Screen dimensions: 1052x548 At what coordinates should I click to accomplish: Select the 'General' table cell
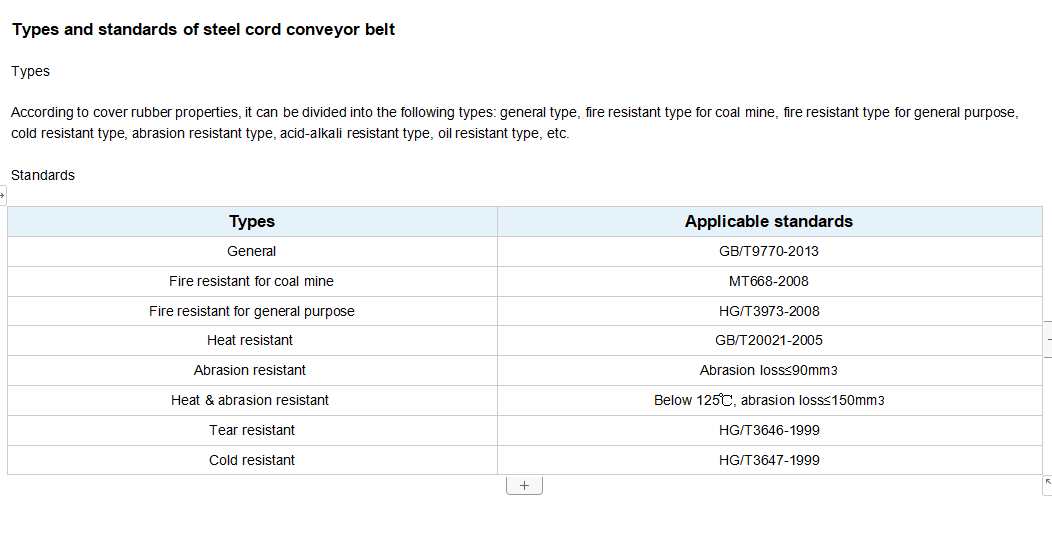252,252
